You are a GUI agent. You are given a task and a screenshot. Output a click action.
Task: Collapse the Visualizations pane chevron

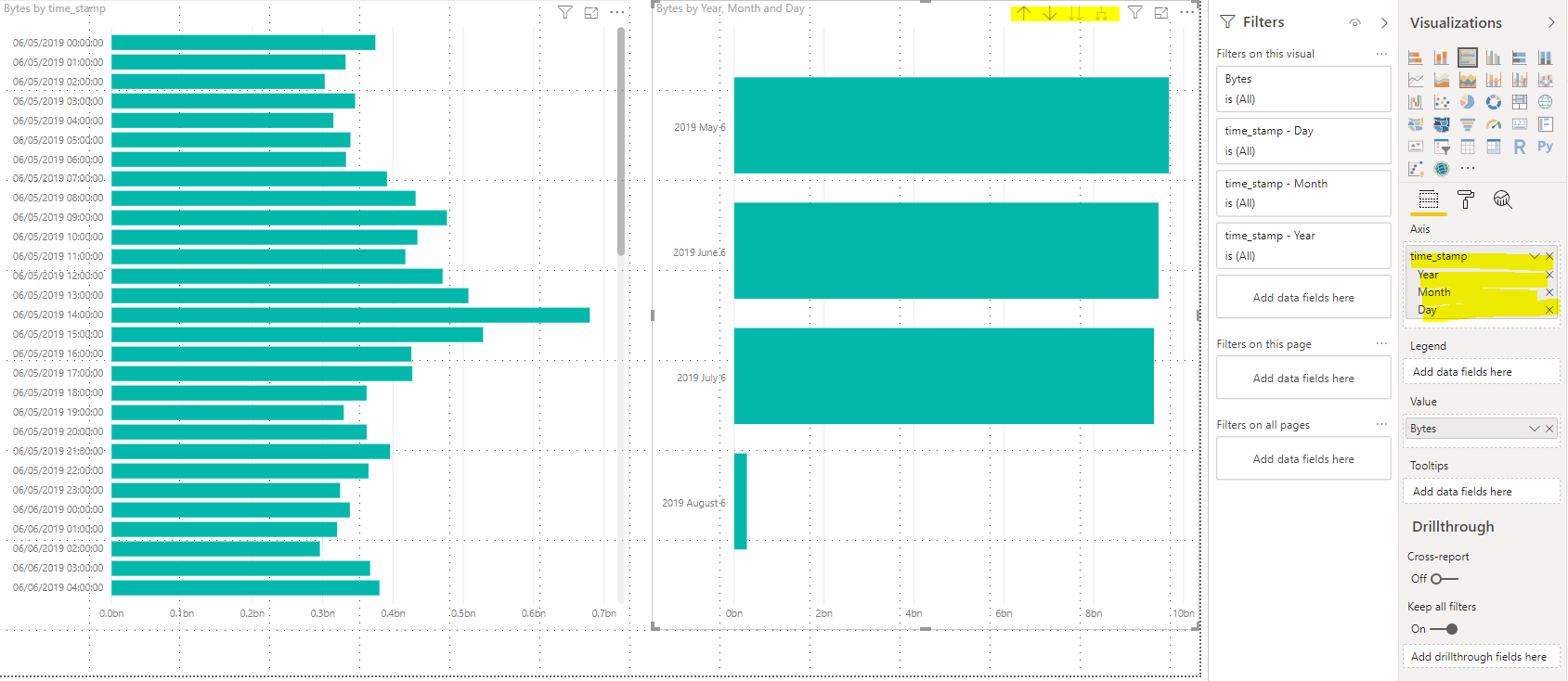1551,22
